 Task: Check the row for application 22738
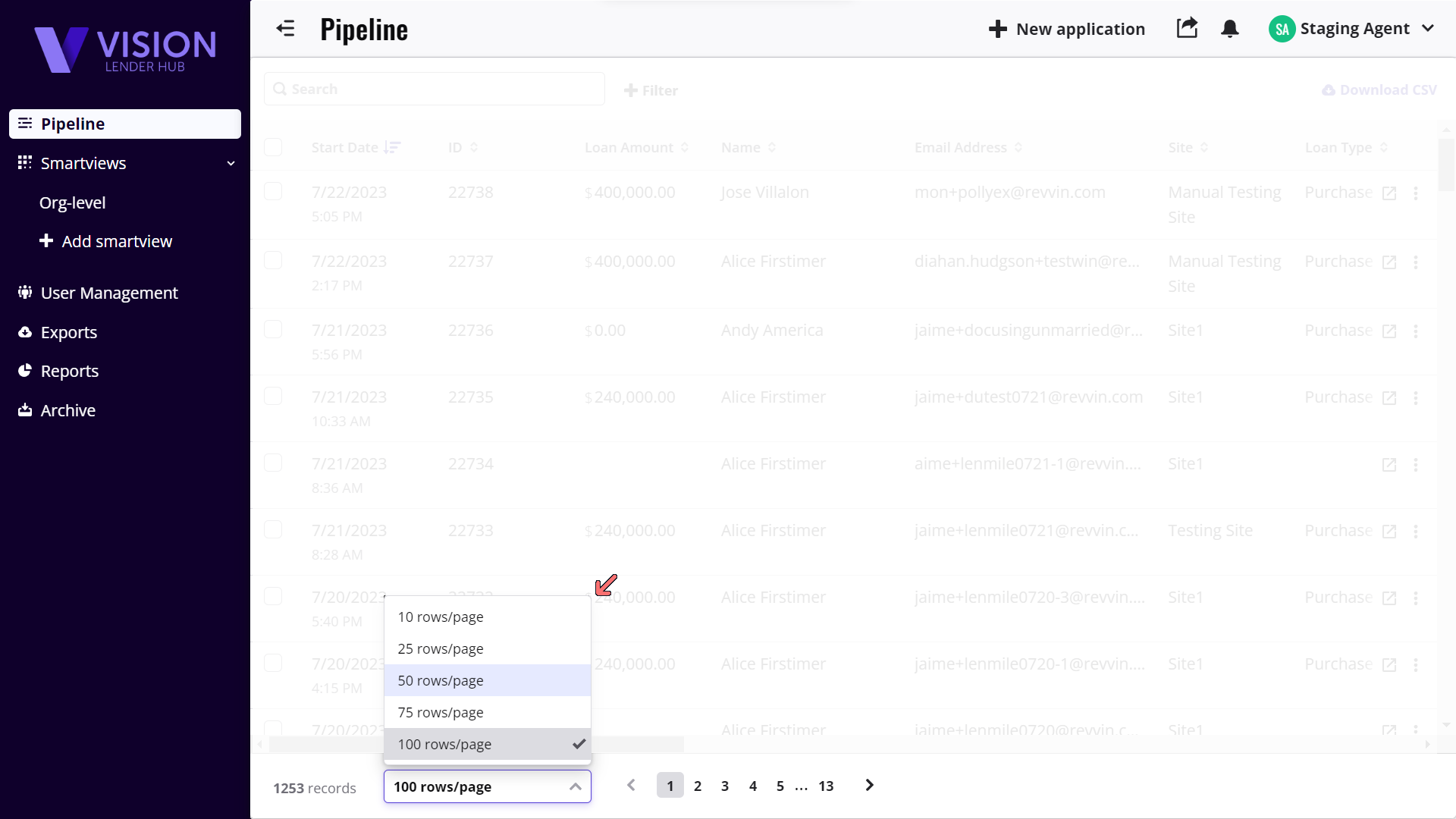pos(273,192)
